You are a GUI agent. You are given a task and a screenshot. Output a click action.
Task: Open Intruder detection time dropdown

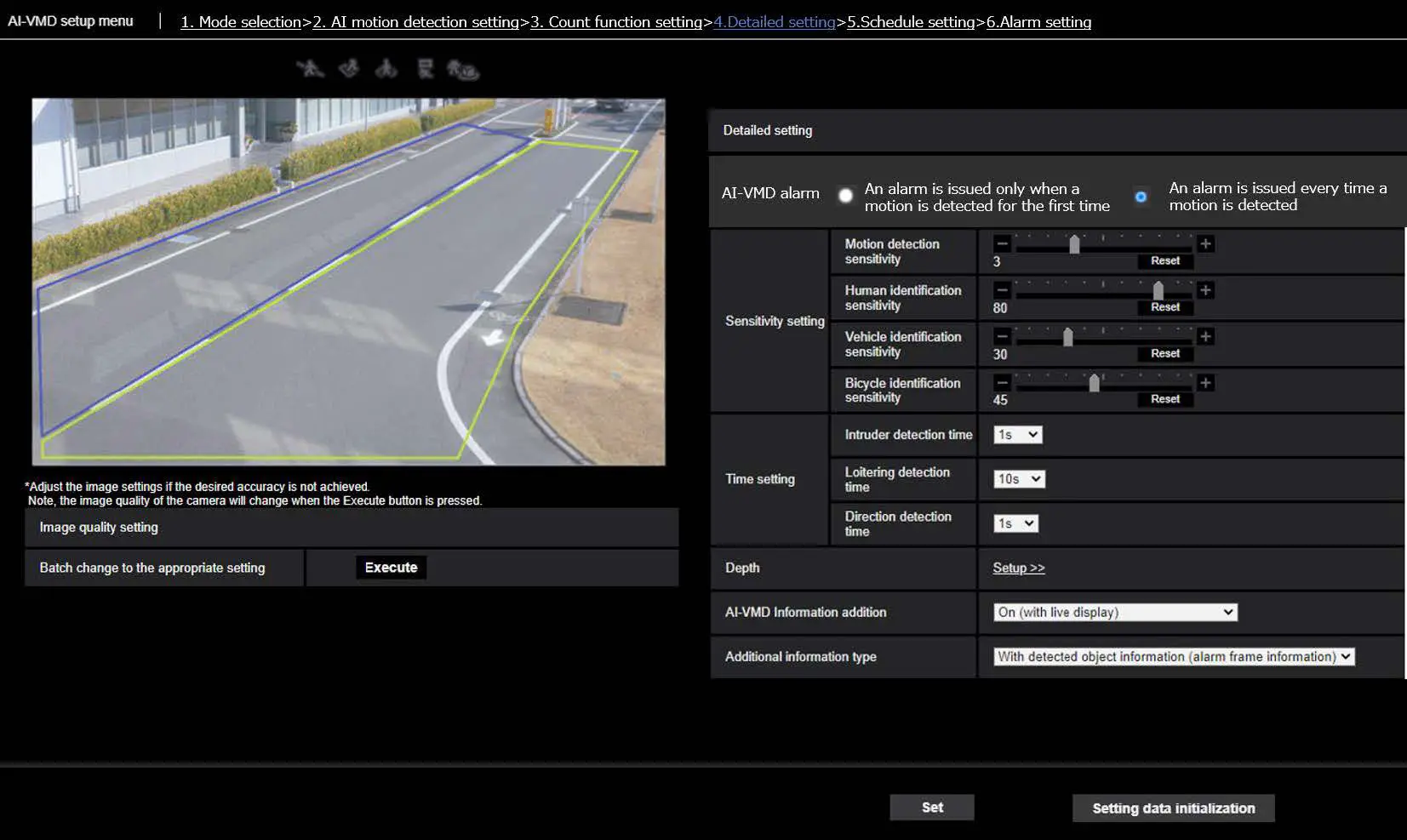1017,435
